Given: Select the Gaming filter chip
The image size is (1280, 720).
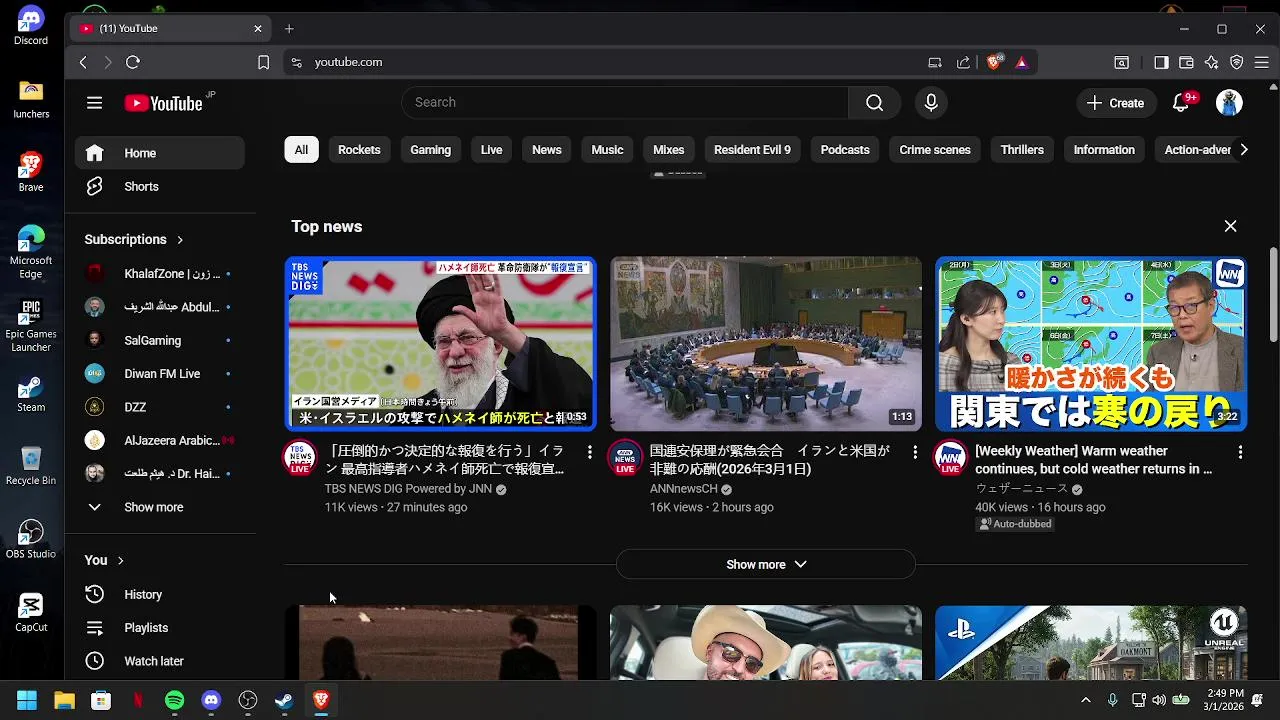Looking at the screenshot, I should [x=430, y=150].
